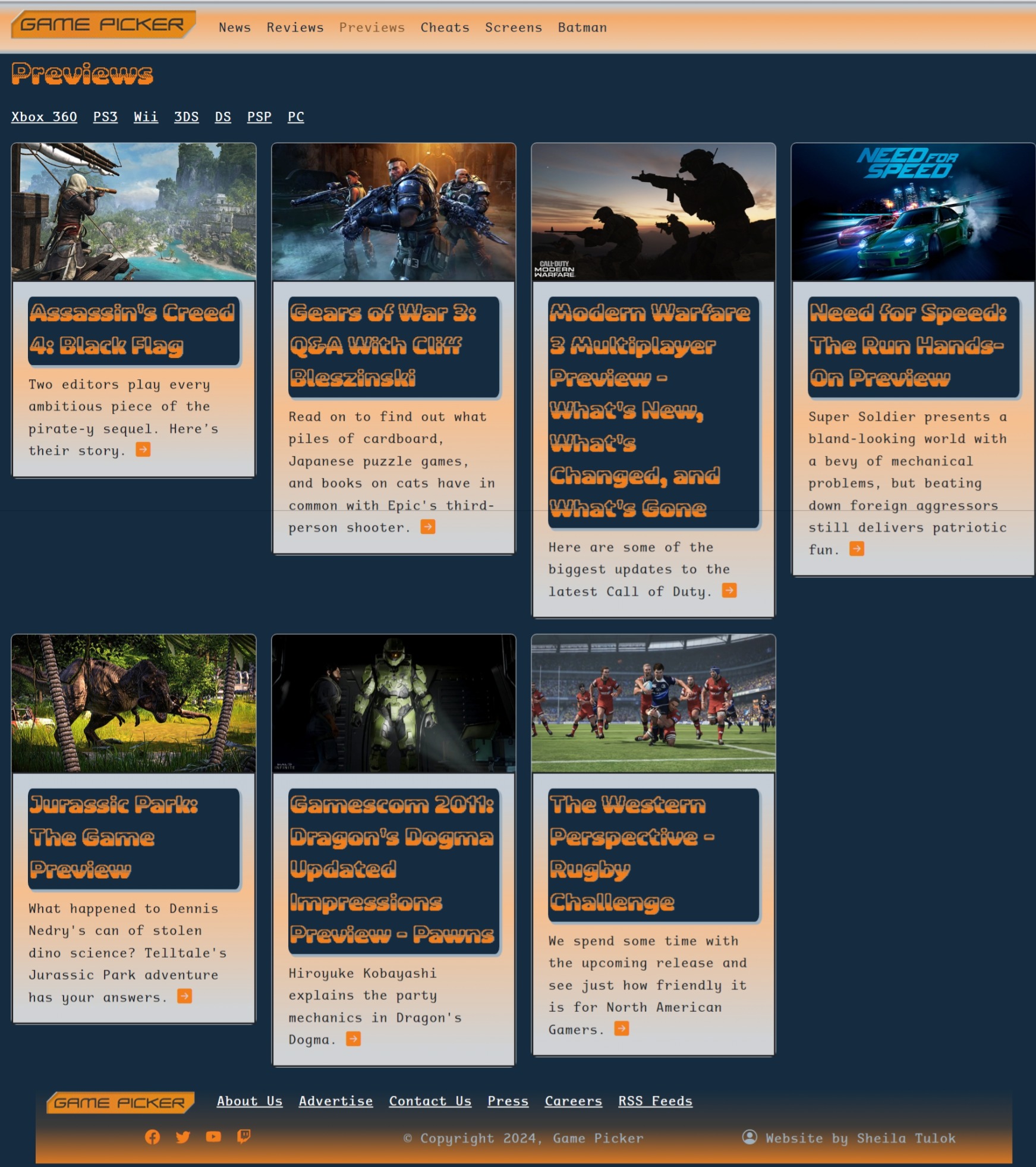This screenshot has height=1167, width=1036.
Task: Click arrow icon after Need for Speed description
Action: click(x=856, y=549)
